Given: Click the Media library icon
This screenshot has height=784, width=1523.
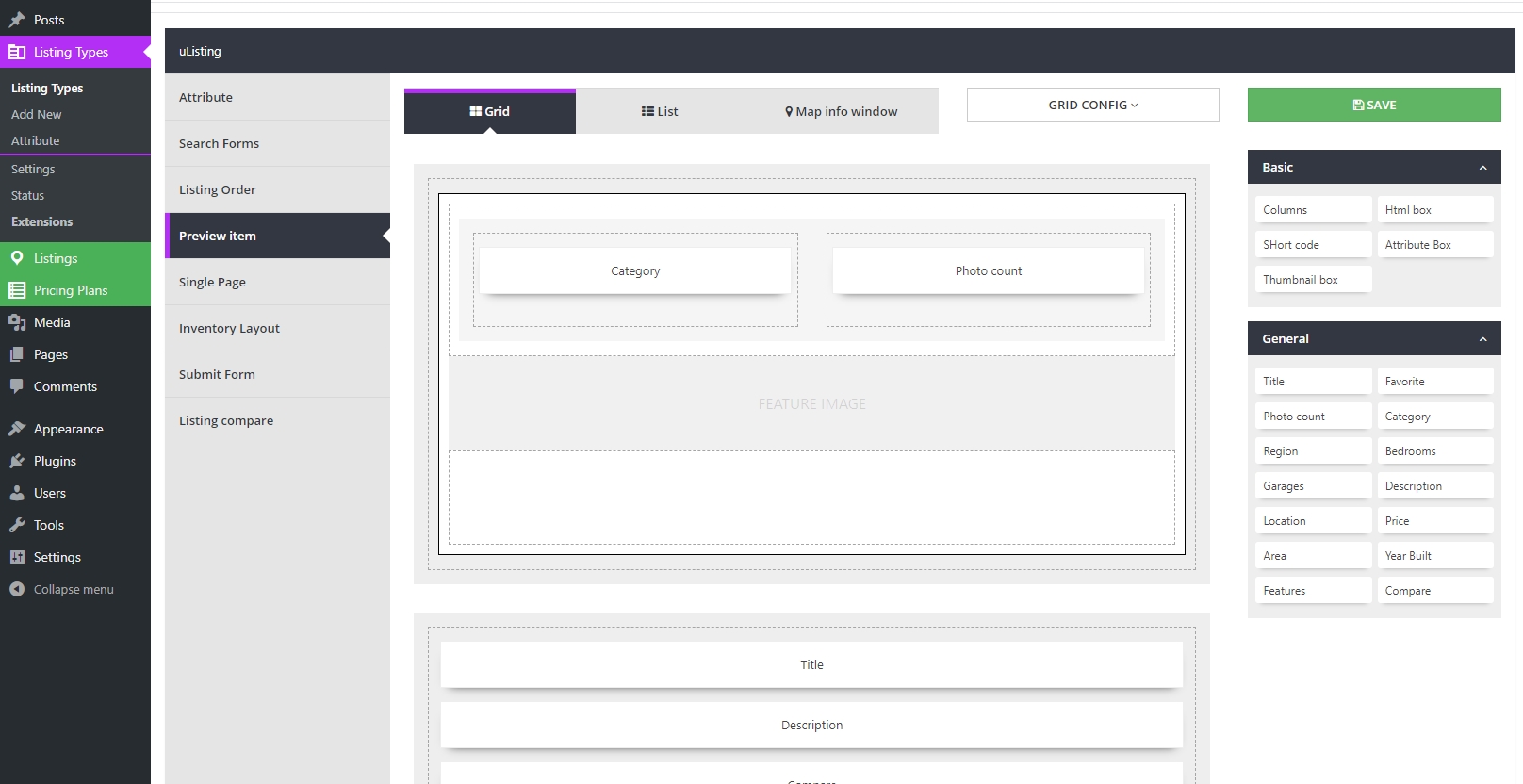Looking at the screenshot, I should (x=17, y=322).
